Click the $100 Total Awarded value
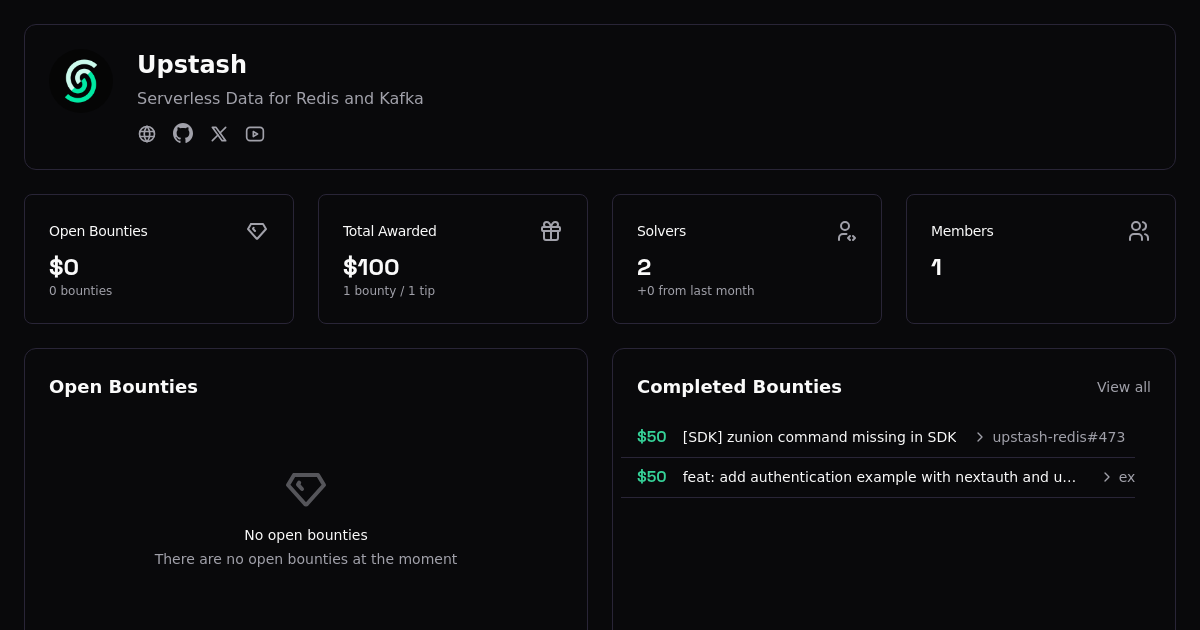The height and width of the screenshot is (630, 1200). coord(371,267)
